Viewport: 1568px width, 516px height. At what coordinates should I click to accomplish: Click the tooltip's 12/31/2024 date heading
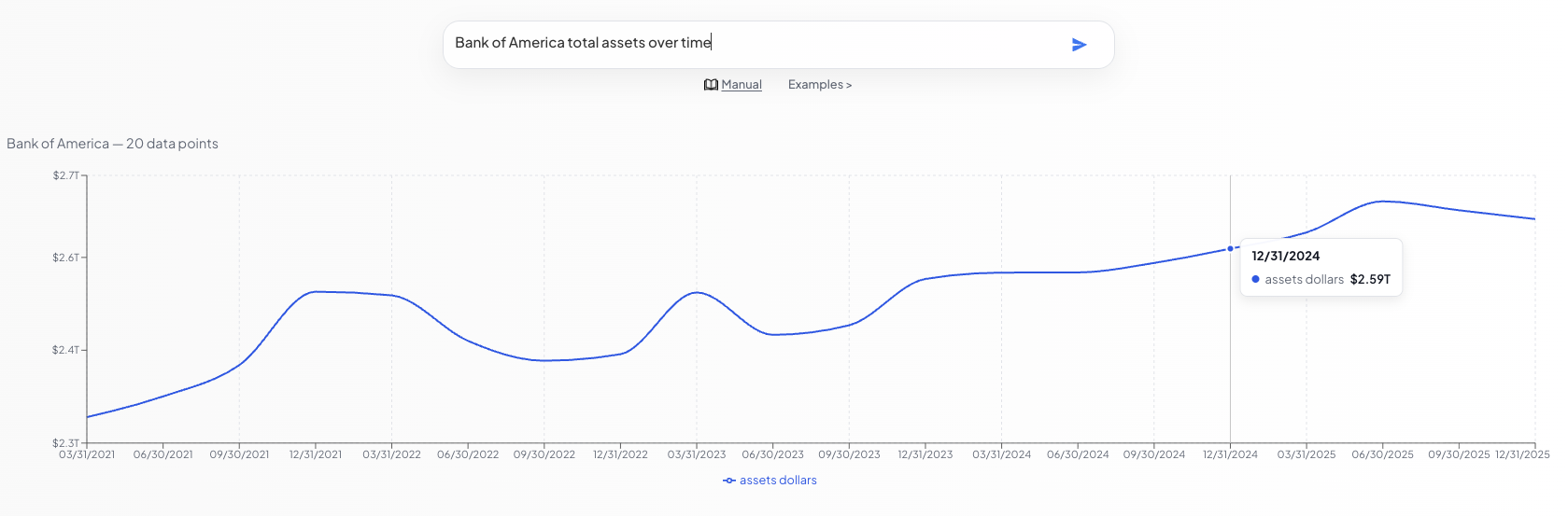pyautogui.click(x=1286, y=257)
